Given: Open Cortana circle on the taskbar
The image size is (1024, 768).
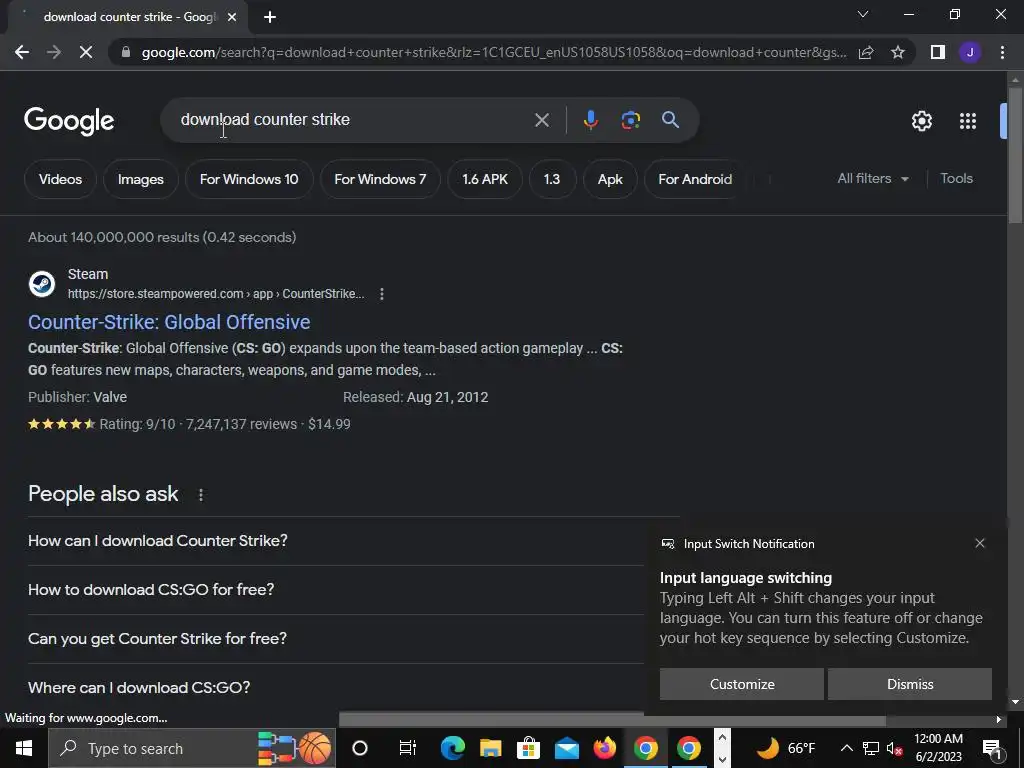Looking at the screenshot, I should 360,748.
